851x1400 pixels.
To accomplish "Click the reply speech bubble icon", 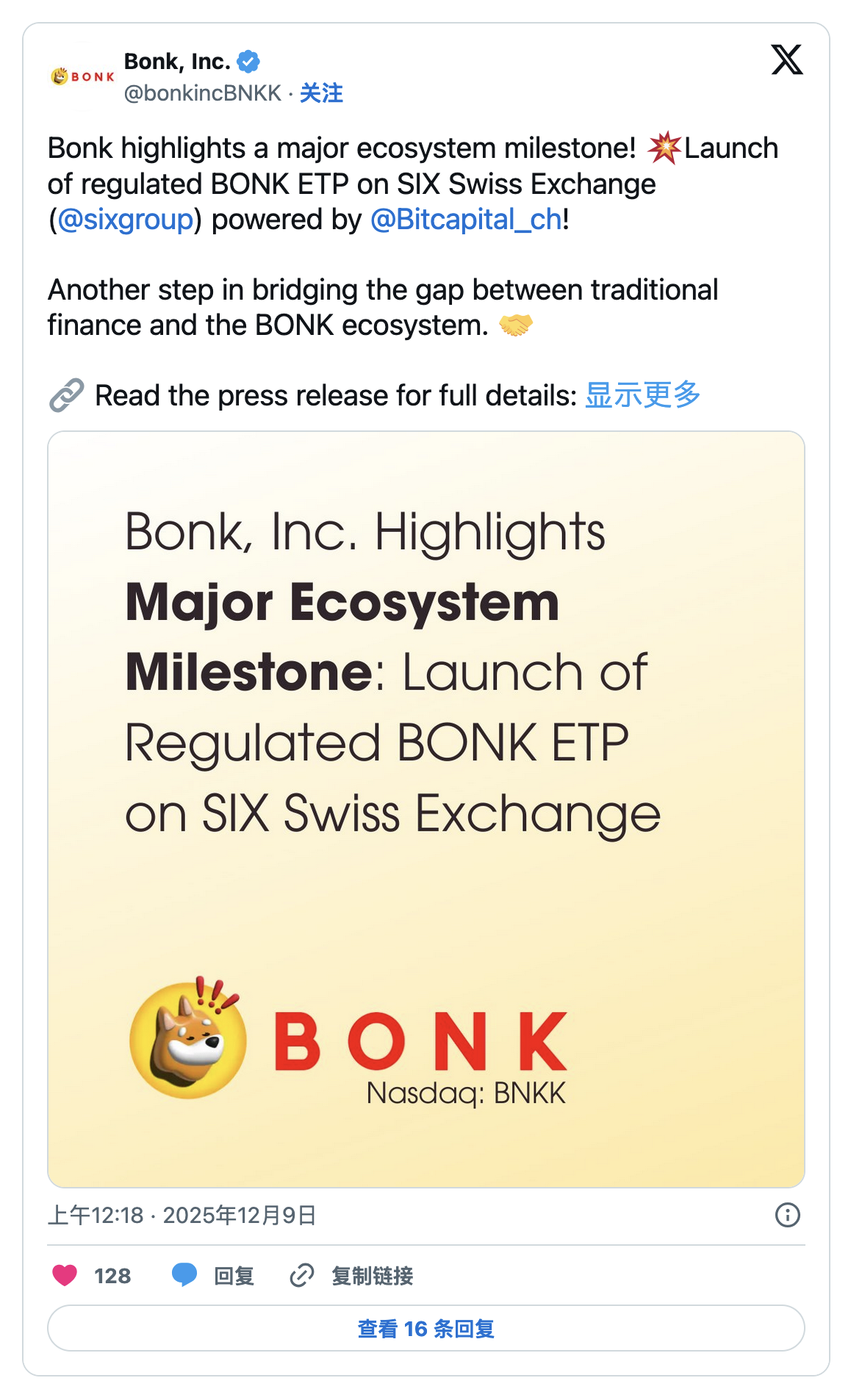I will (x=184, y=1275).
